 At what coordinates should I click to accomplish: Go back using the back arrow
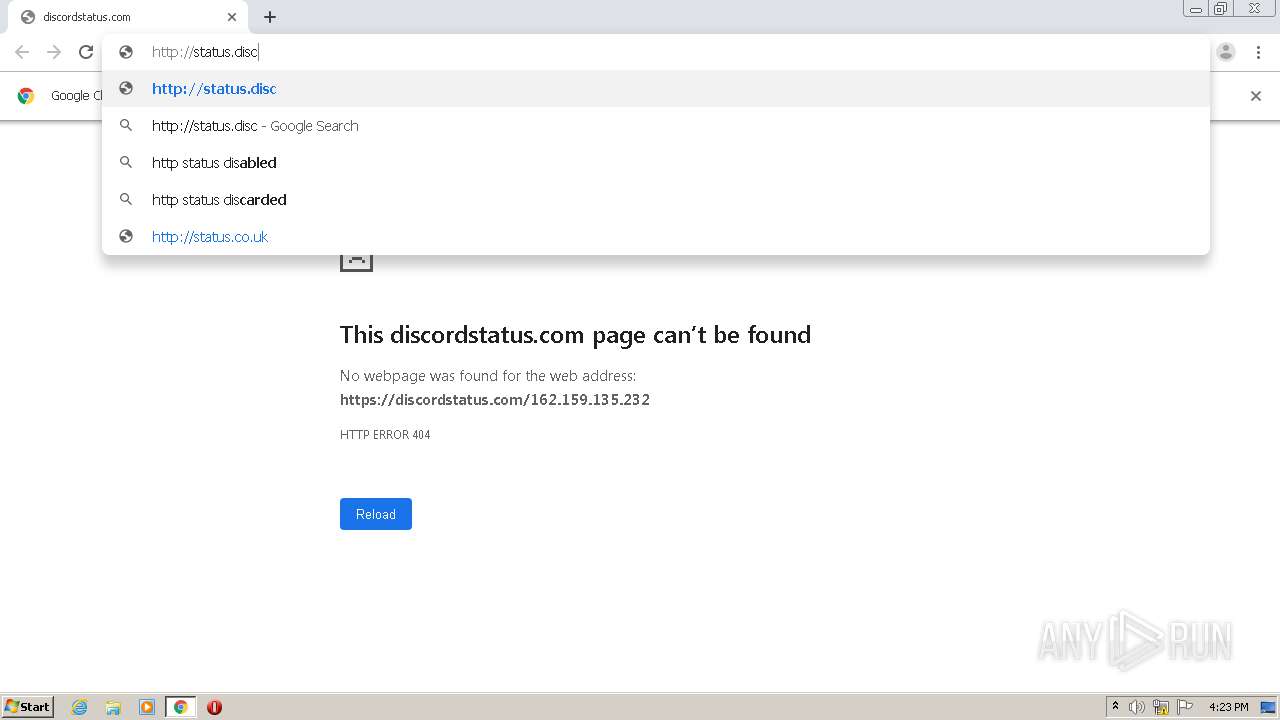click(22, 52)
